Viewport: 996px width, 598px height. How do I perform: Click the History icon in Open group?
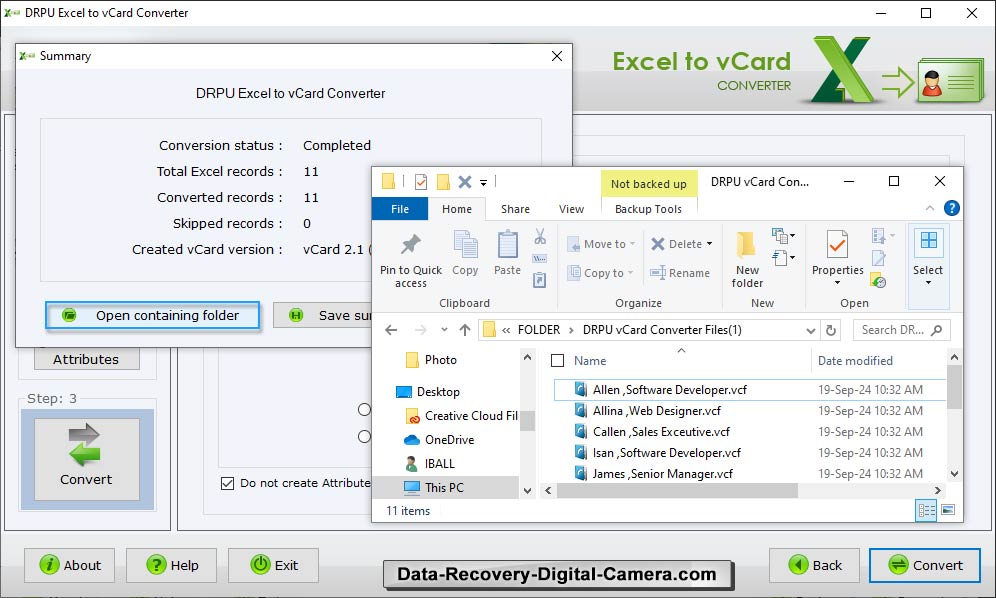click(x=879, y=280)
